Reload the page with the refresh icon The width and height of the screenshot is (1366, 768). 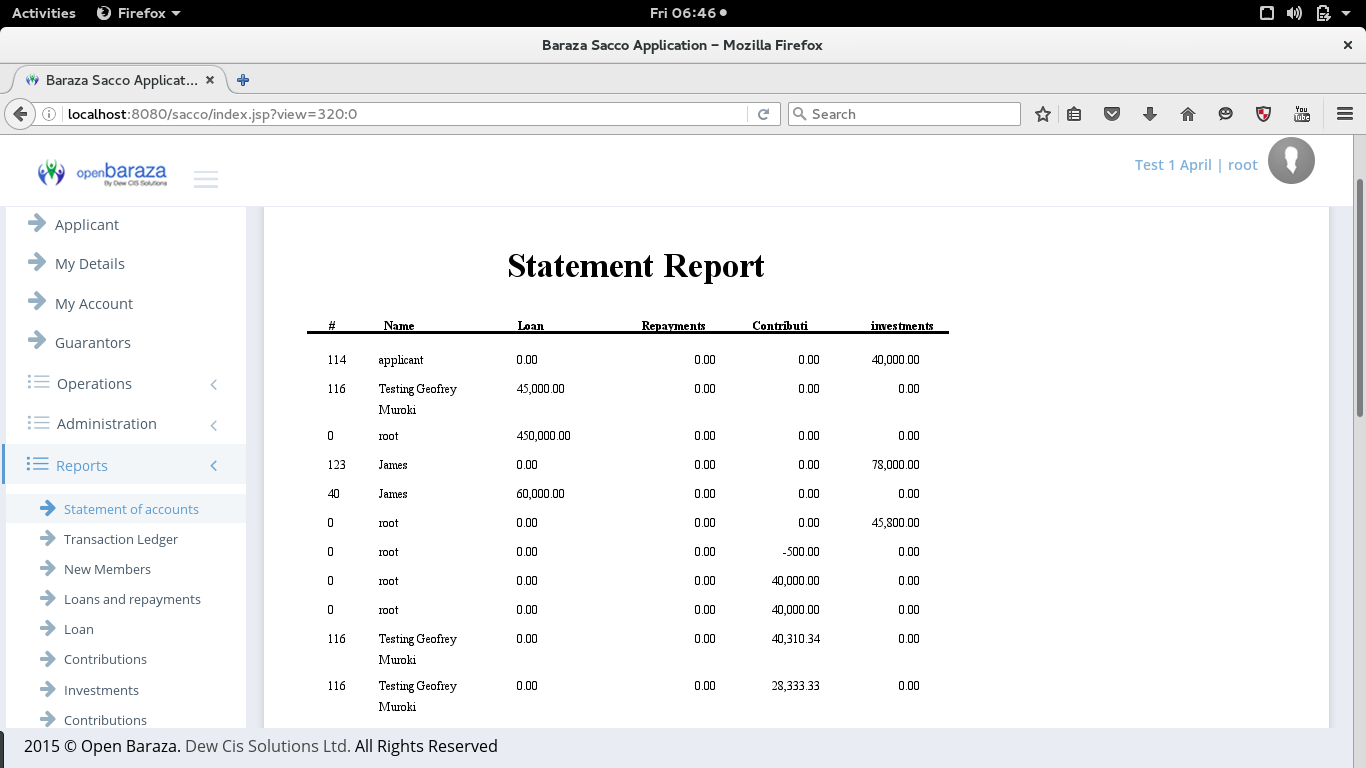click(763, 114)
